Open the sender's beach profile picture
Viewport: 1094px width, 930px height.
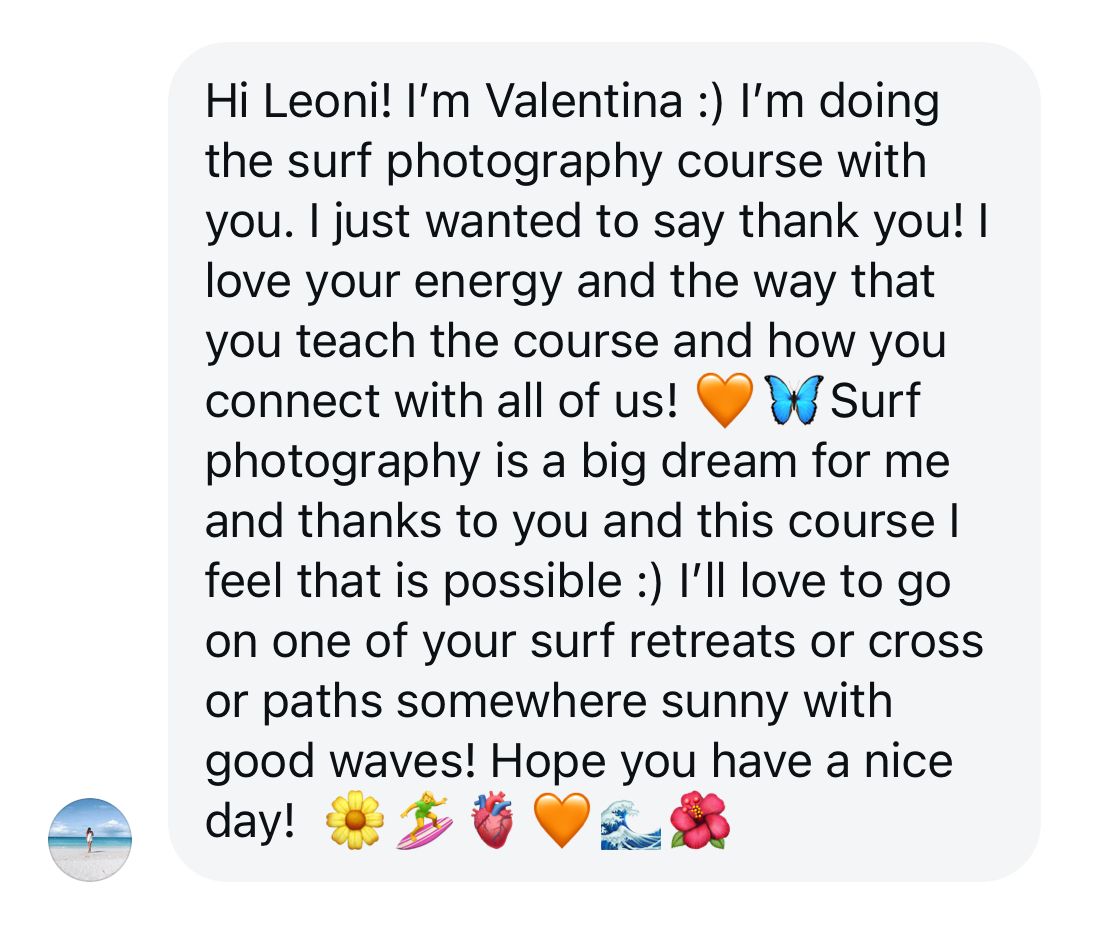coord(90,839)
